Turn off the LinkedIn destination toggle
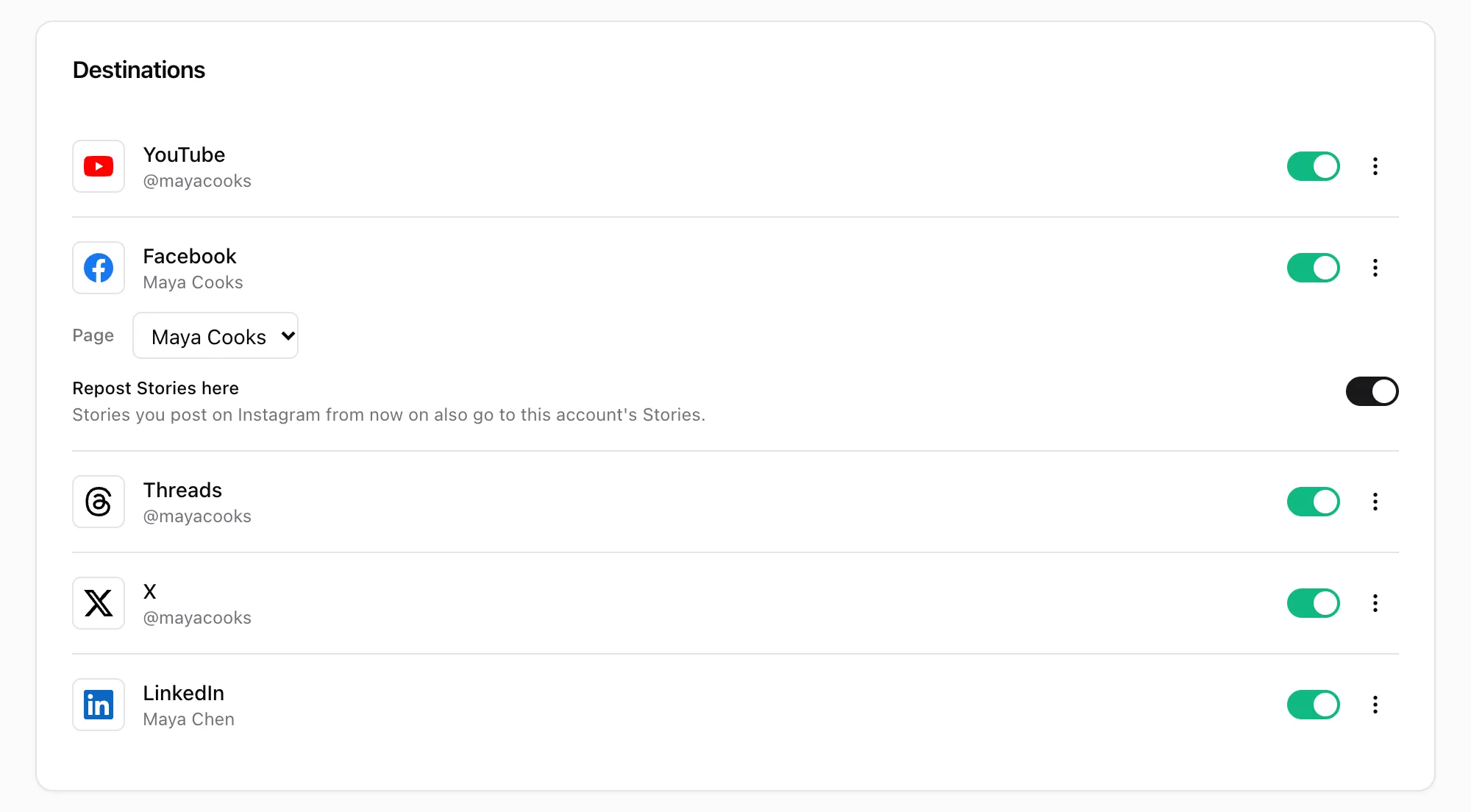 tap(1313, 705)
